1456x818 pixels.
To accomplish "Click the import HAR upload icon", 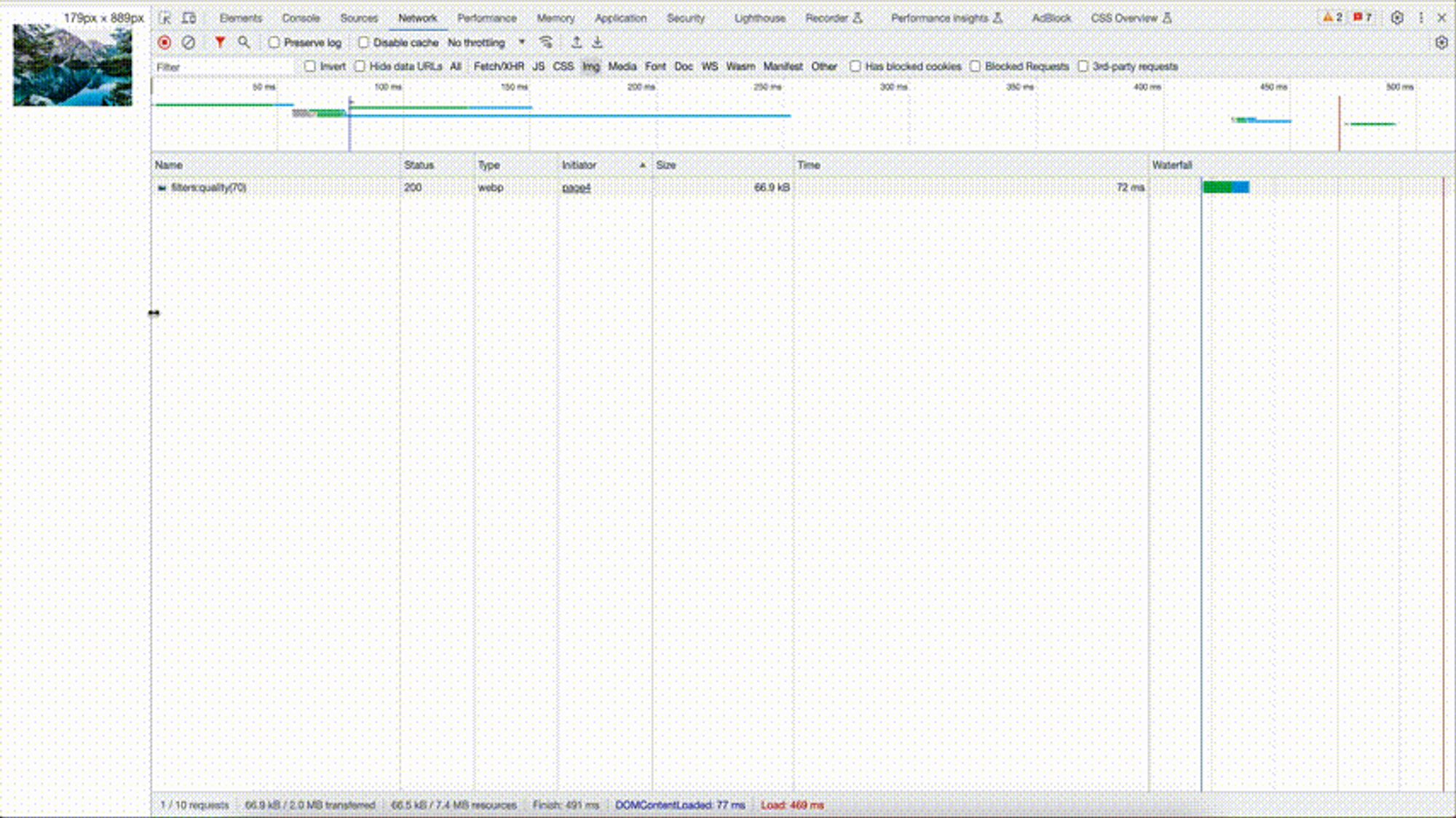I will [576, 43].
